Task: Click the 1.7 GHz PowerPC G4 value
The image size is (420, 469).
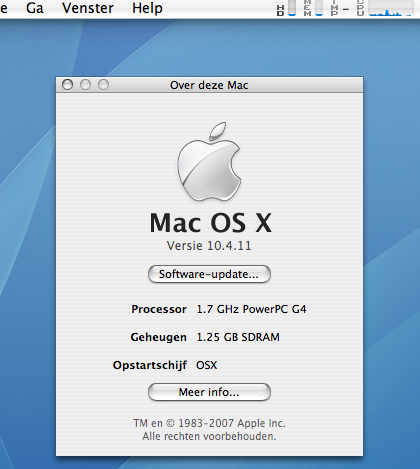Action: (251, 309)
